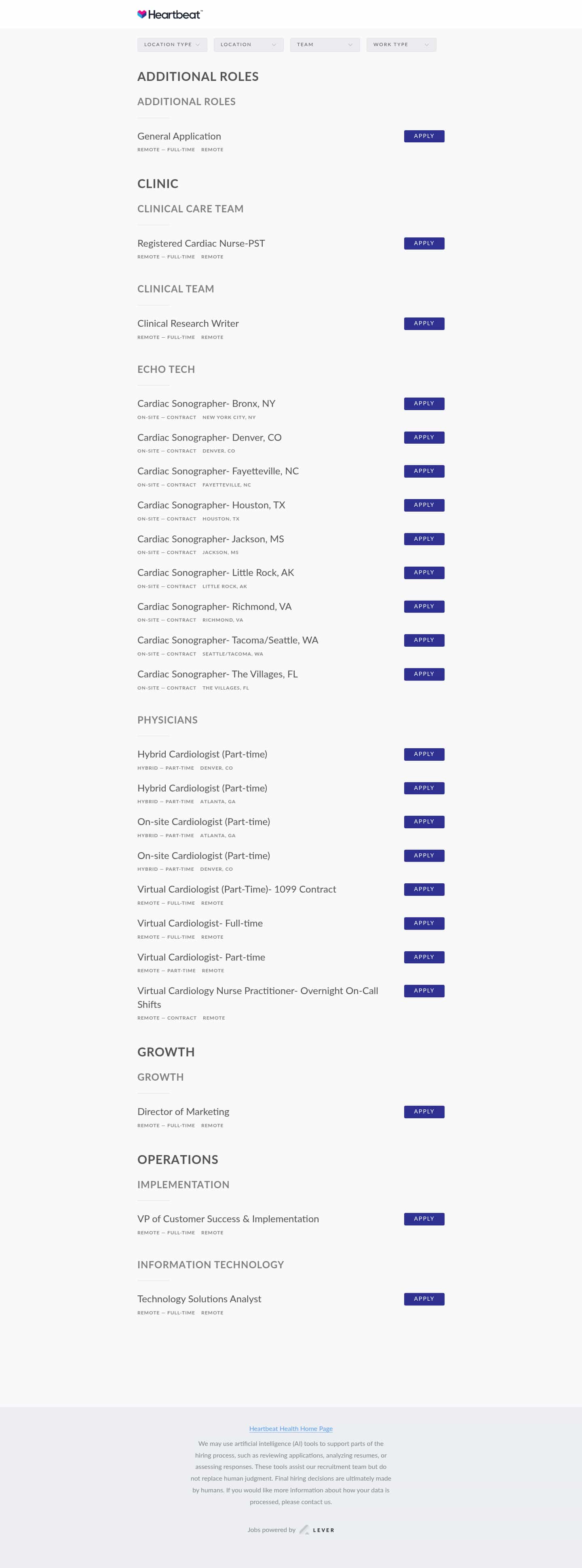The height and width of the screenshot is (1568, 582).
Task: Expand the Team filter dropdown
Action: pyautogui.click(x=324, y=44)
